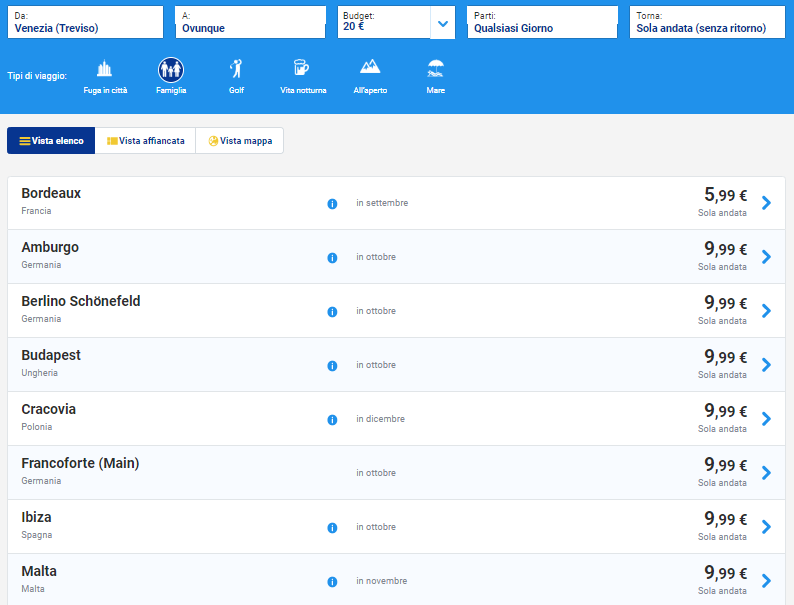794x605 pixels.
Task: Choose the Vita notturna beer mug icon
Action: [301, 70]
